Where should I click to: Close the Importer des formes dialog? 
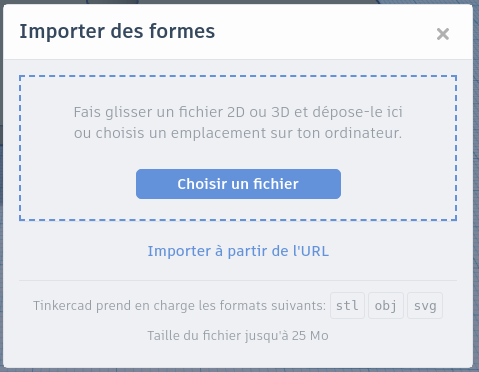pos(443,34)
